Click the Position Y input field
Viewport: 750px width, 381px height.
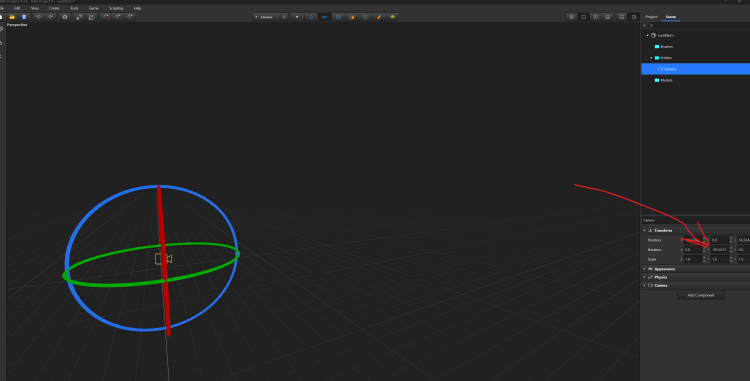[719, 240]
